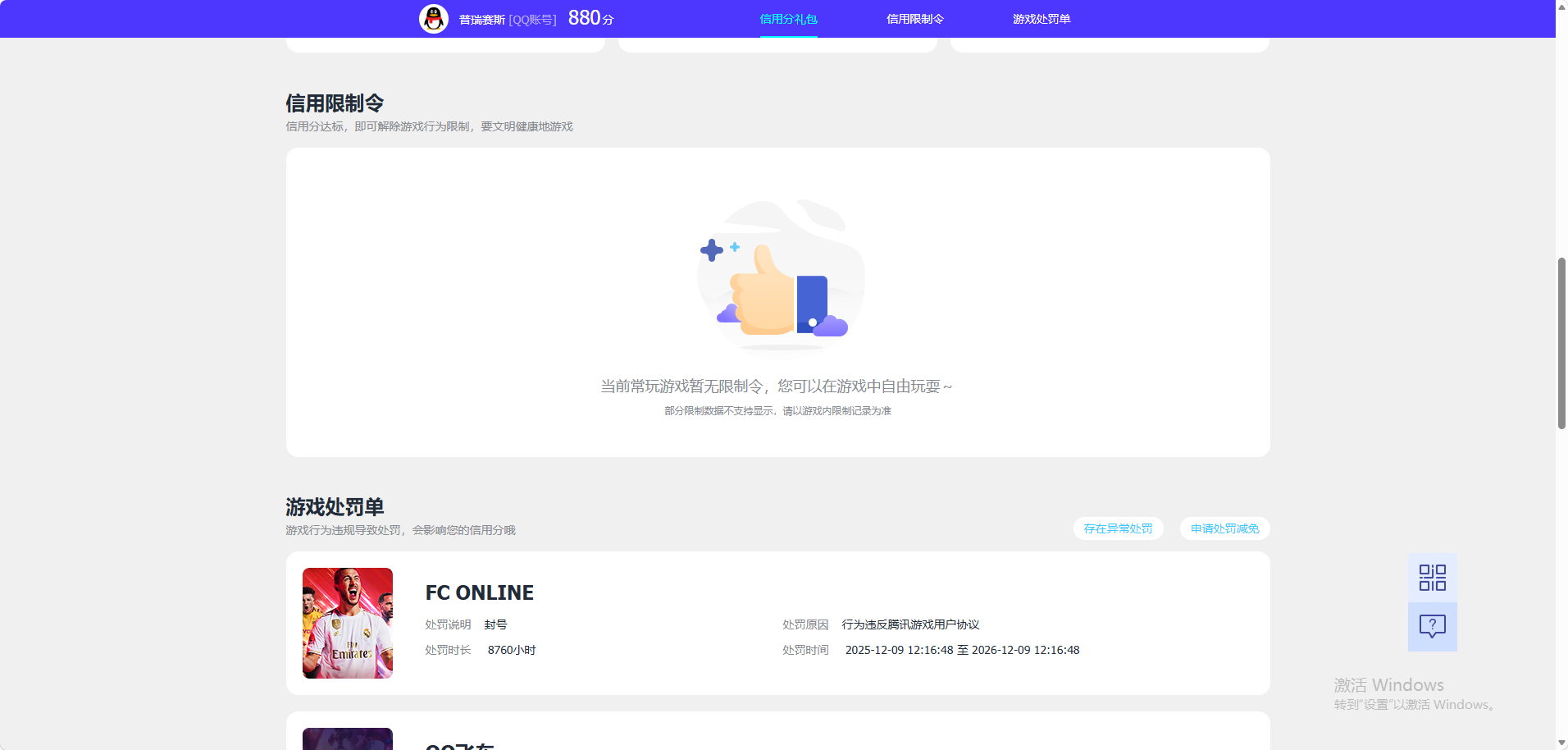Click the 申请处罚减免 button

tap(1225, 528)
